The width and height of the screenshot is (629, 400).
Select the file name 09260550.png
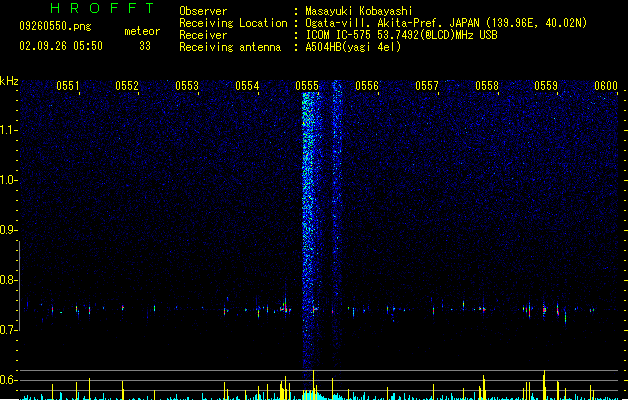pos(55,26)
